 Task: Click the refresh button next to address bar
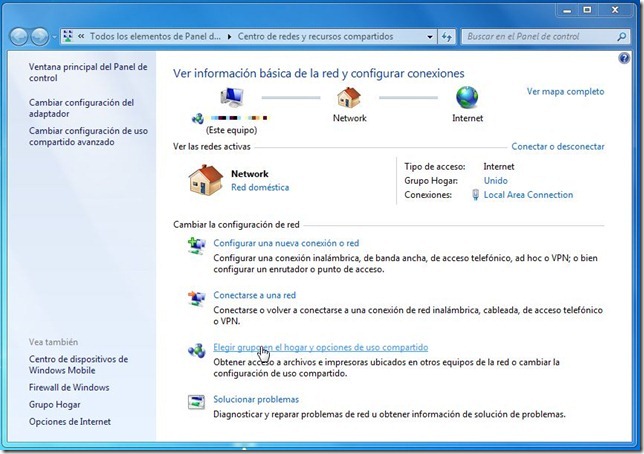(x=447, y=37)
